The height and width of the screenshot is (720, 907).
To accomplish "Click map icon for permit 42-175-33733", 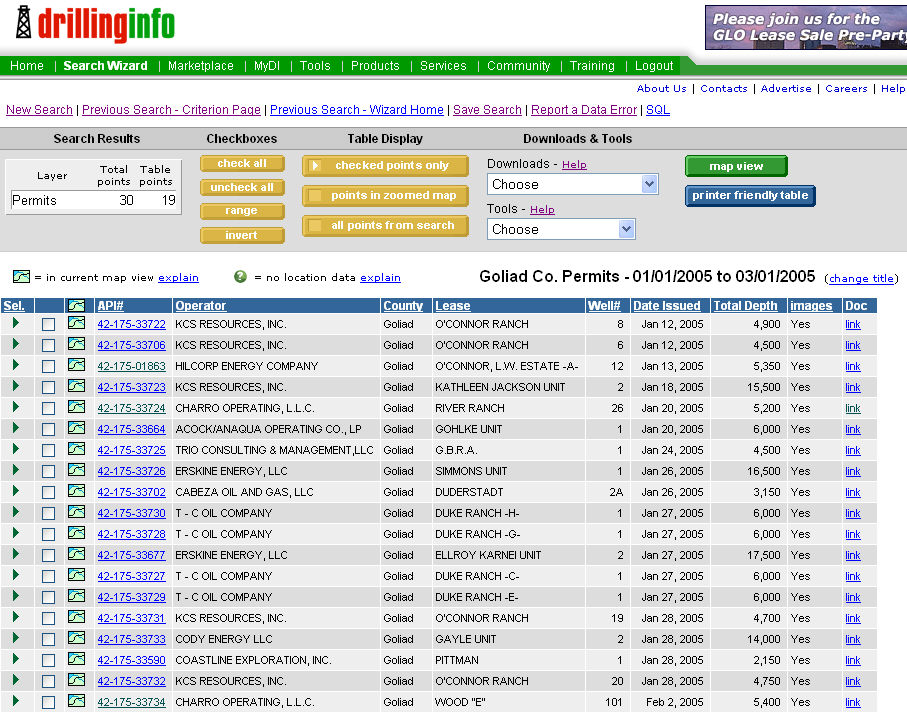I will pos(76,638).
